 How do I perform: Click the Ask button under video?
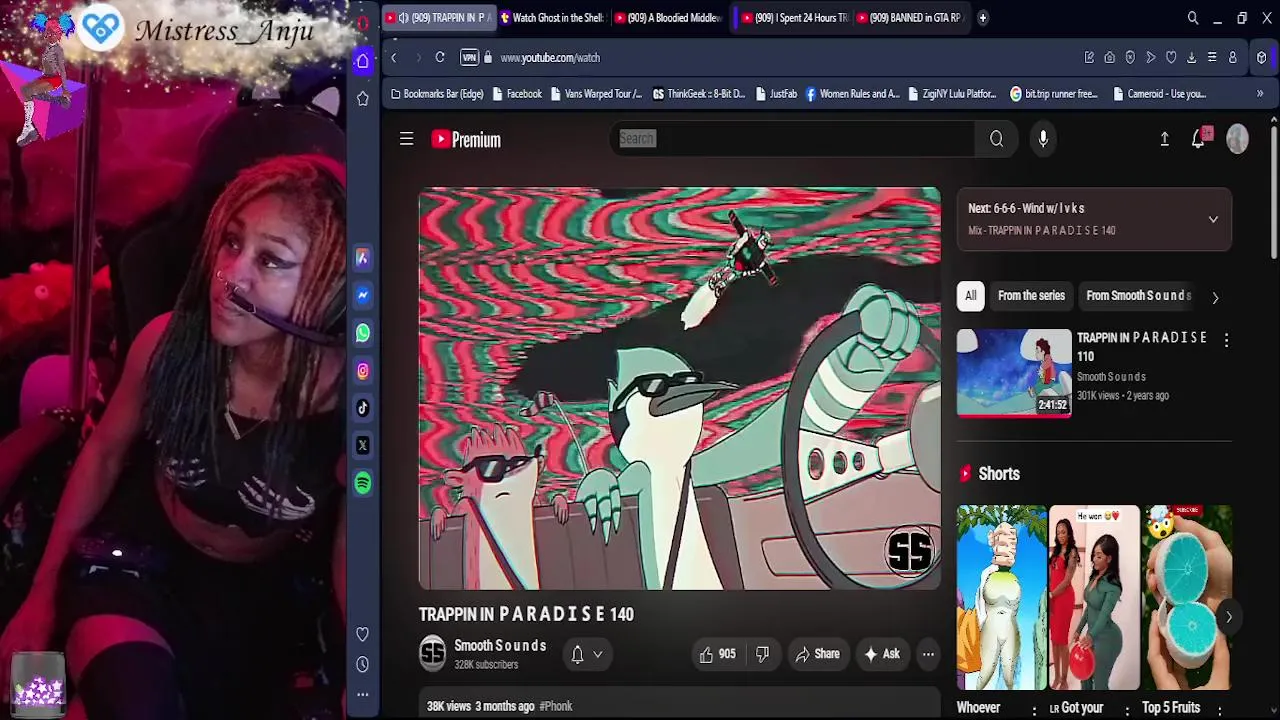coord(882,654)
